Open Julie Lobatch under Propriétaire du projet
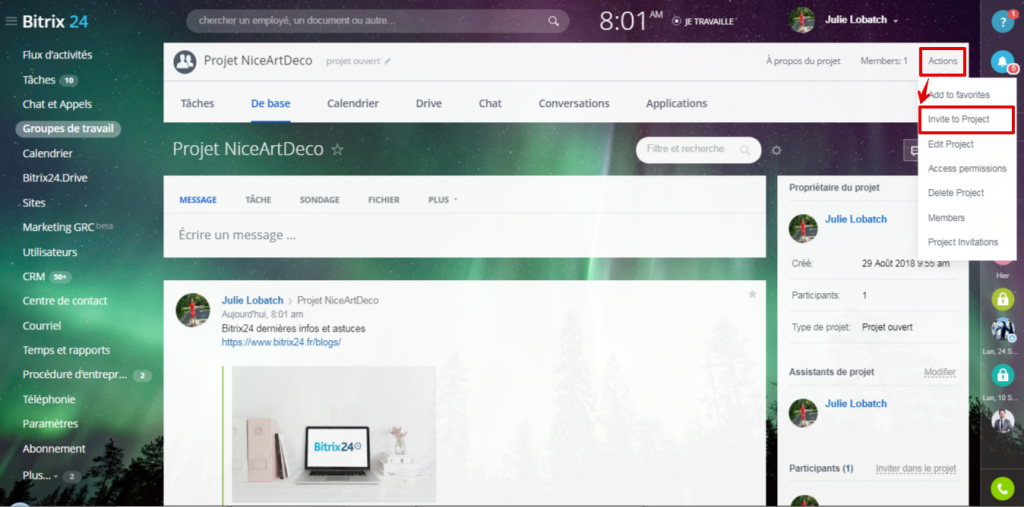Image resolution: width=1024 pixels, height=507 pixels. coord(856,219)
